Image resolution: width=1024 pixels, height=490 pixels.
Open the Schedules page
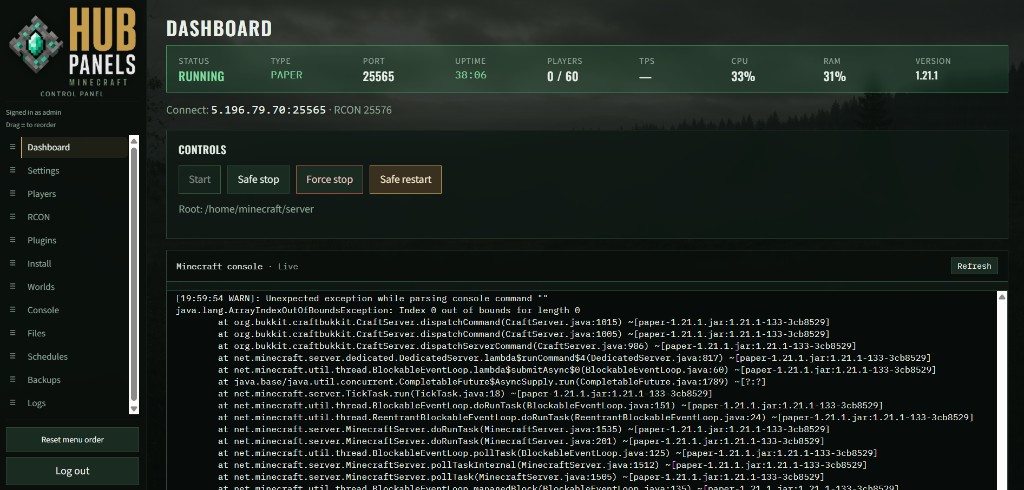pos(74,357)
